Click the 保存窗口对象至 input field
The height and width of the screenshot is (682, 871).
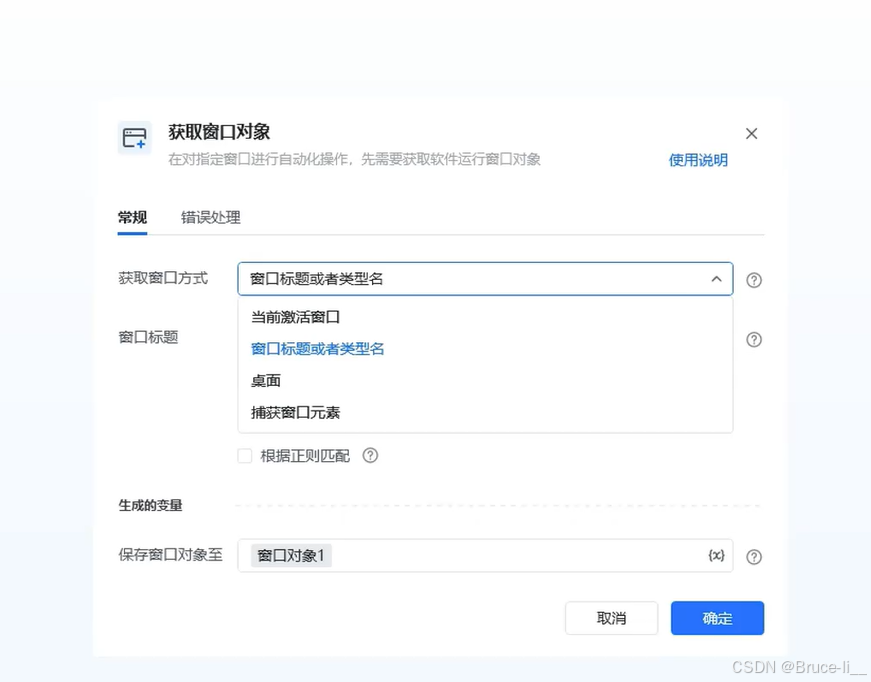coord(485,555)
